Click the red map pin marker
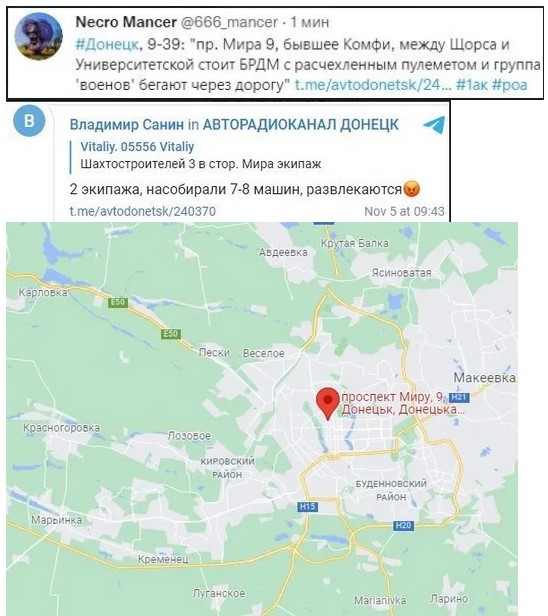Viewport: 548px width, 616px height. (328, 403)
